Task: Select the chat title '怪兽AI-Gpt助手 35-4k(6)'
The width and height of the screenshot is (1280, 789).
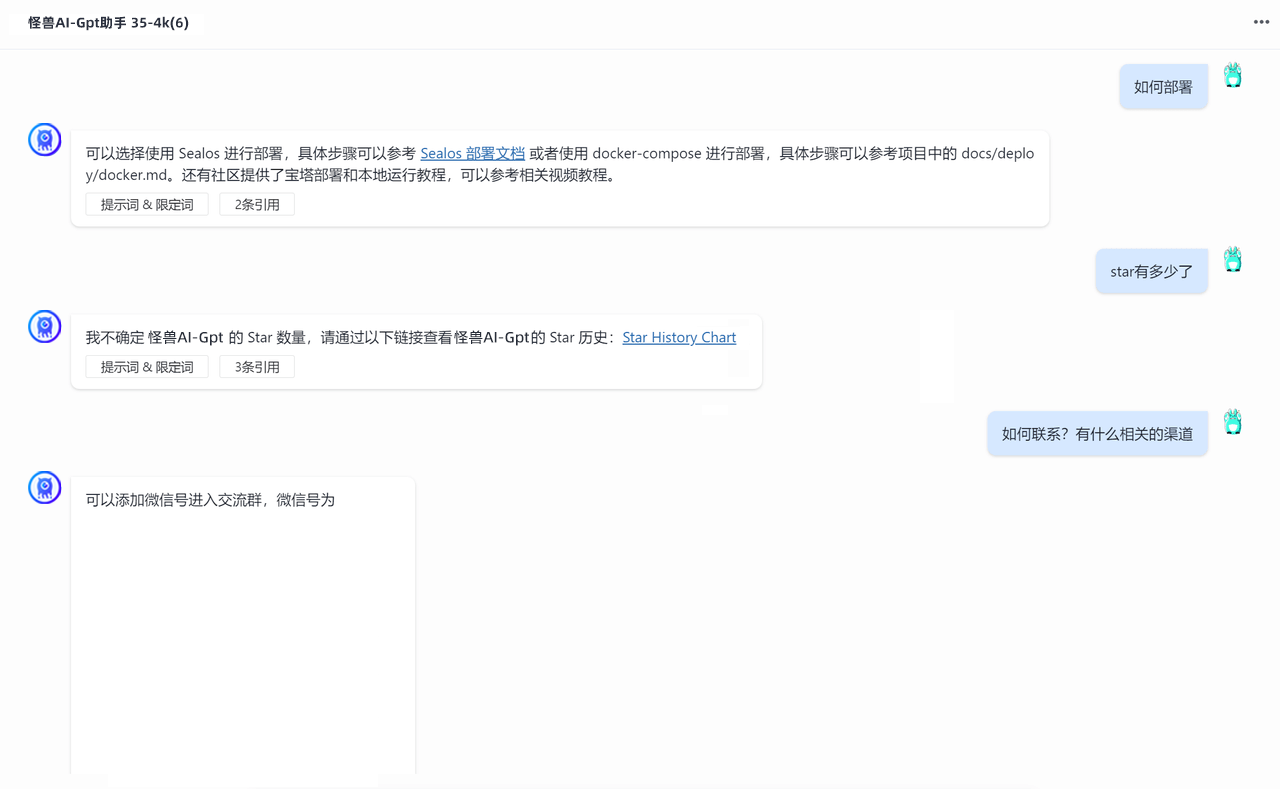Action: pyautogui.click(x=108, y=22)
